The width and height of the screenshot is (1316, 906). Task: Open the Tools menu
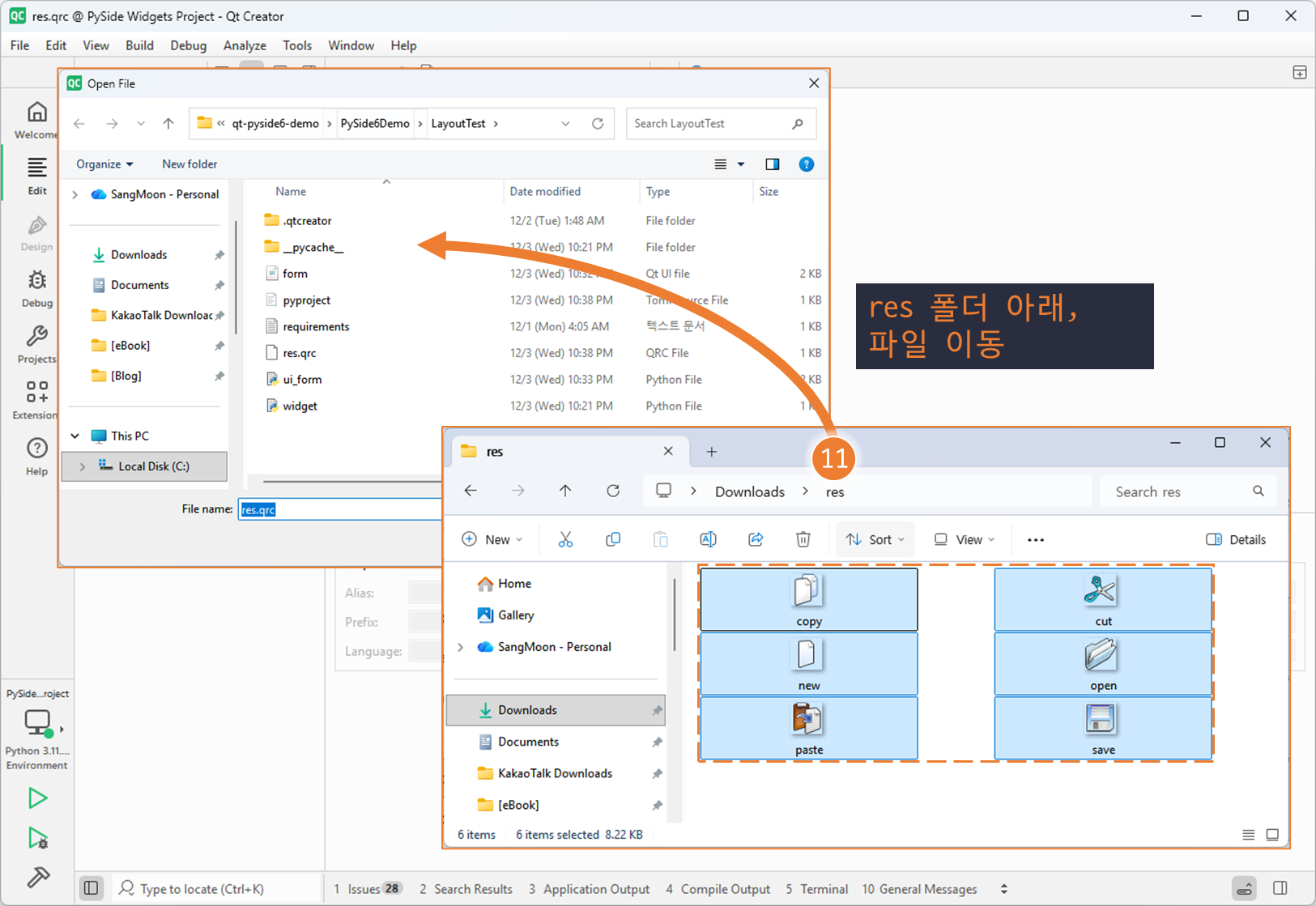coord(297,45)
